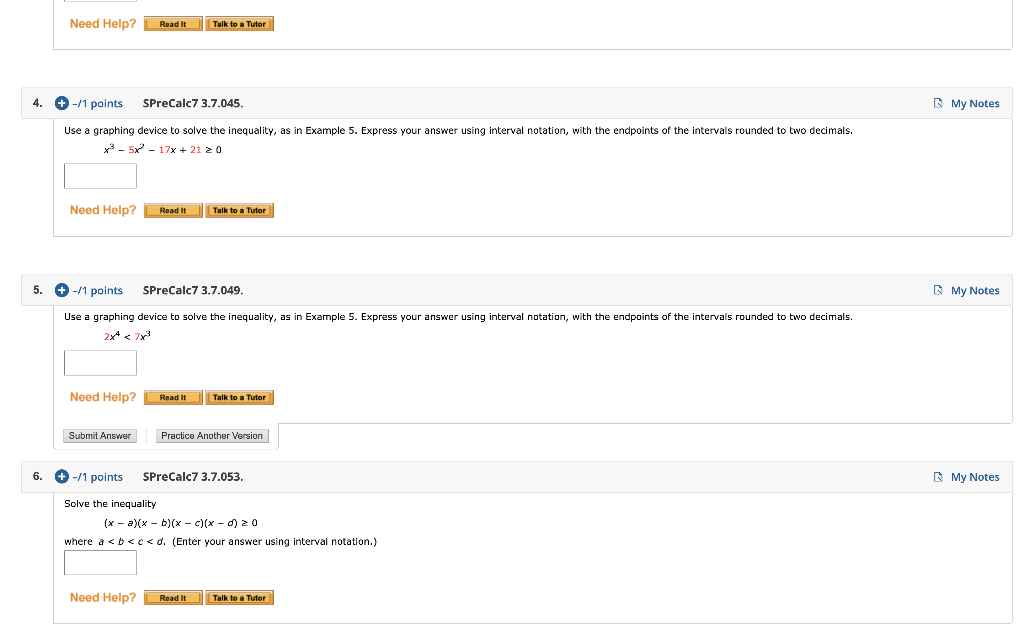
Task: Open Talk to a Tutor in question 4
Action: tap(240, 210)
